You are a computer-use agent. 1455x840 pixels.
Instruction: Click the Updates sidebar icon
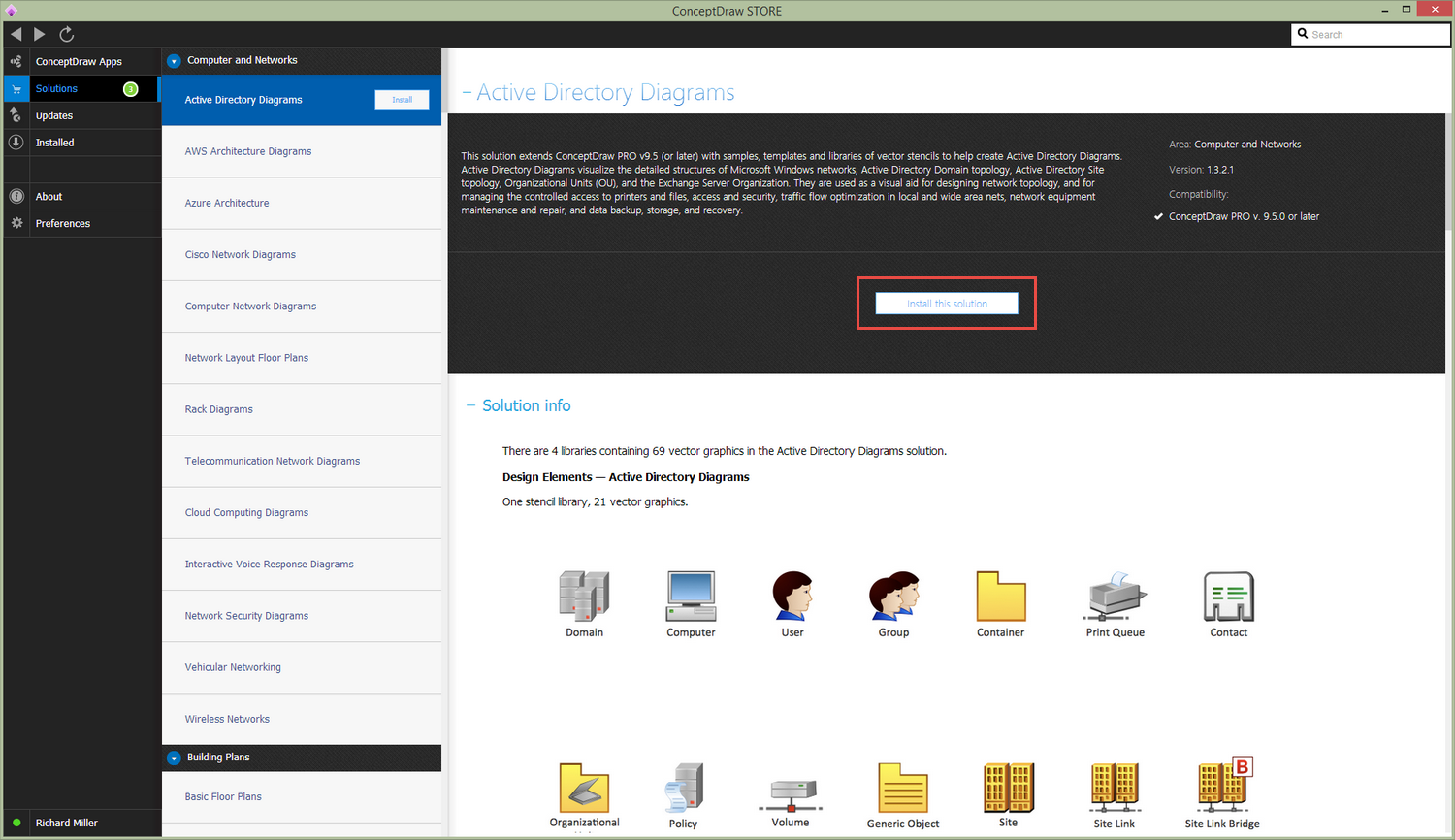coord(16,115)
